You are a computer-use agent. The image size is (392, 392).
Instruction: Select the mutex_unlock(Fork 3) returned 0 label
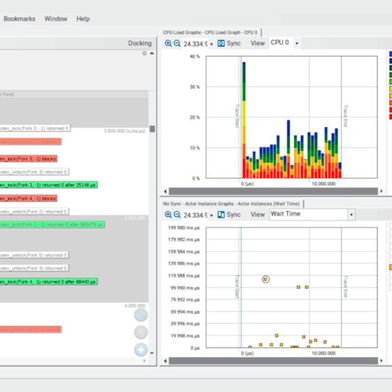tap(34, 172)
